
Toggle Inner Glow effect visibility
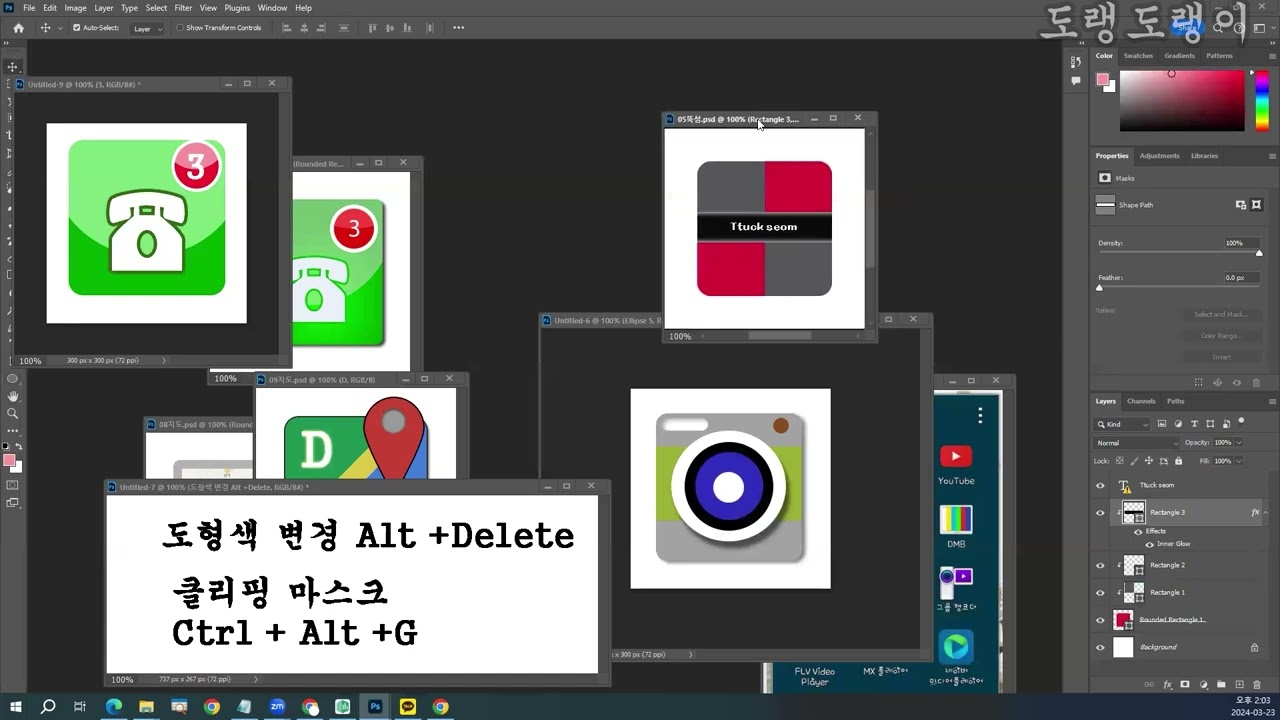(1149, 544)
